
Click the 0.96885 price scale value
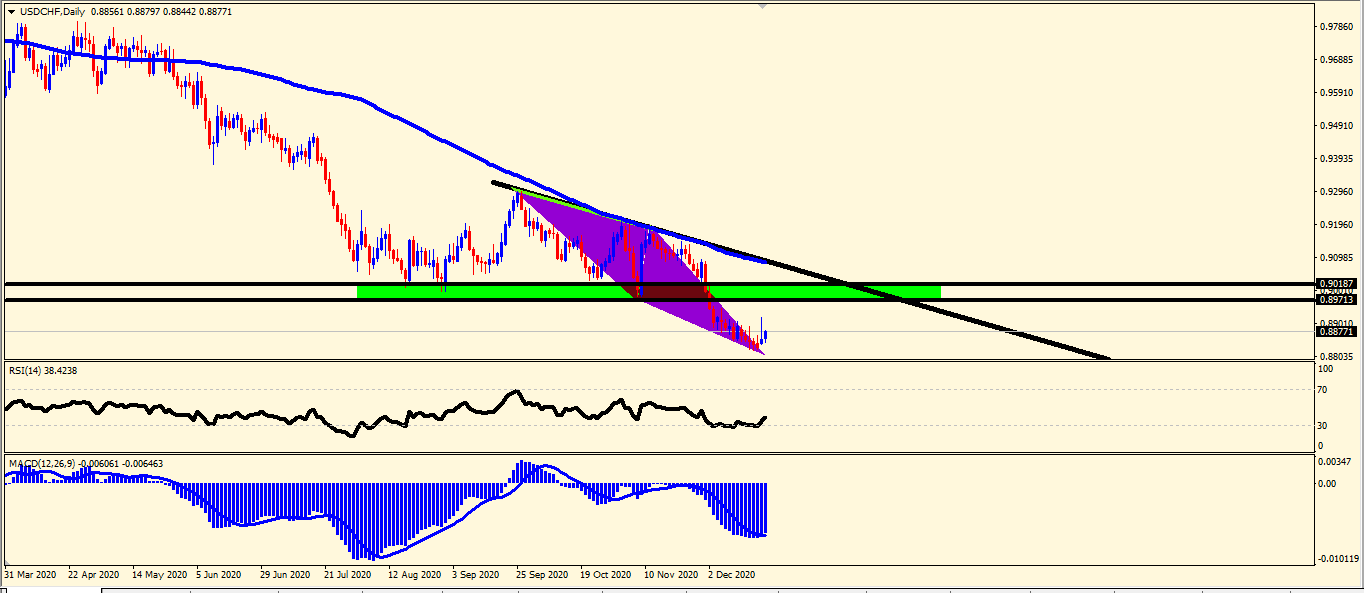(1336, 60)
